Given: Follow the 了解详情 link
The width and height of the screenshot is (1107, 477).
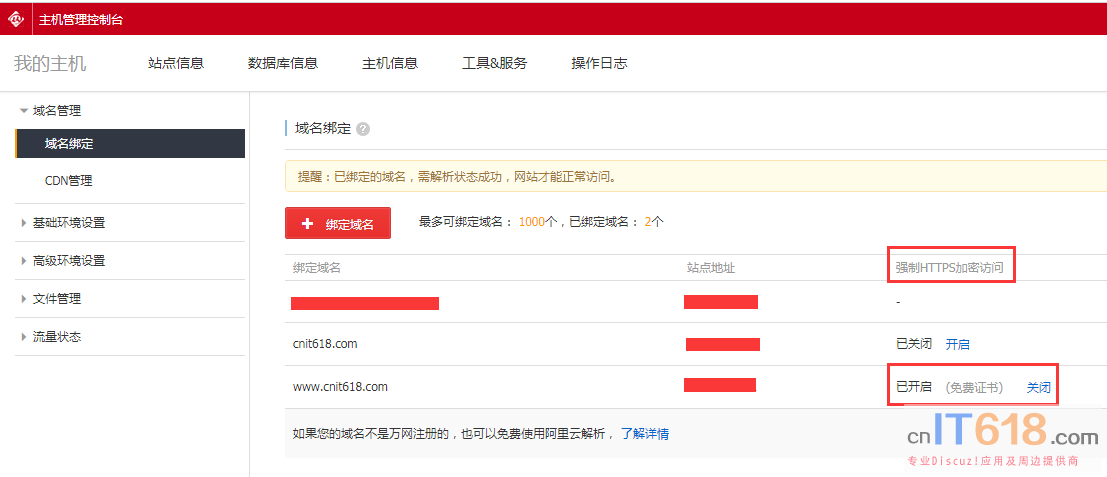Looking at the screenshot, I should (x=645, y=434).
